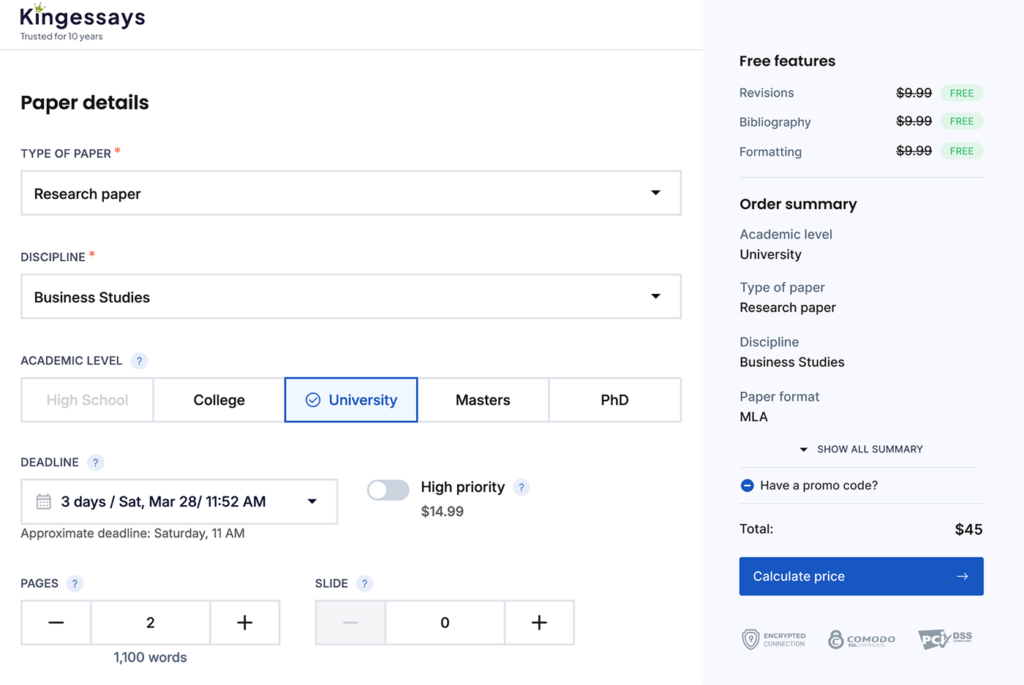
Task: Click the PCI DSS security badge
Action: (944, 639)
